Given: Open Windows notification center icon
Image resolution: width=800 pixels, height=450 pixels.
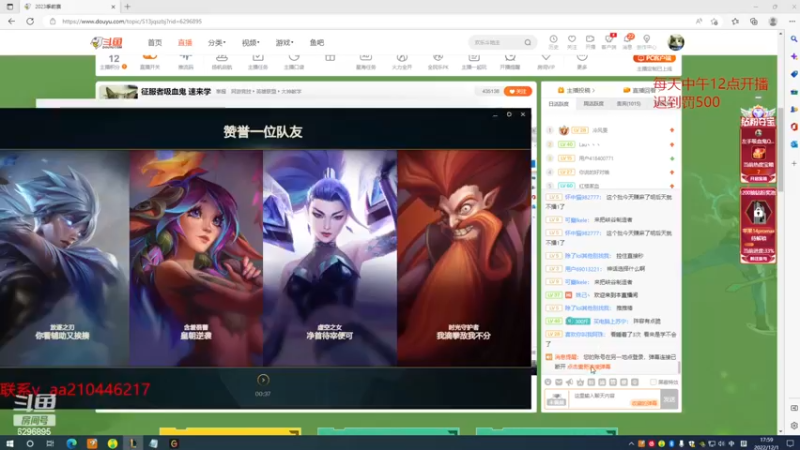Looking at the screenshot, I should 790,444.
